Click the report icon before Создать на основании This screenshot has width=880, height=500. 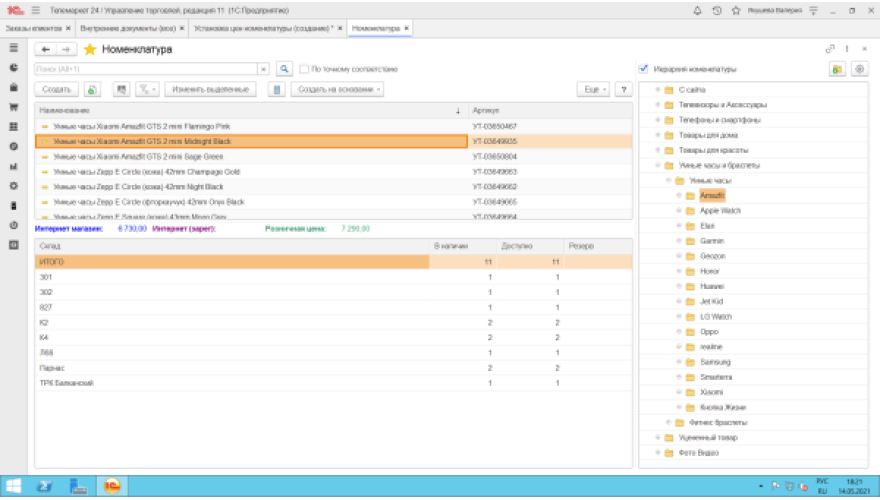click(x=277, y=89)
